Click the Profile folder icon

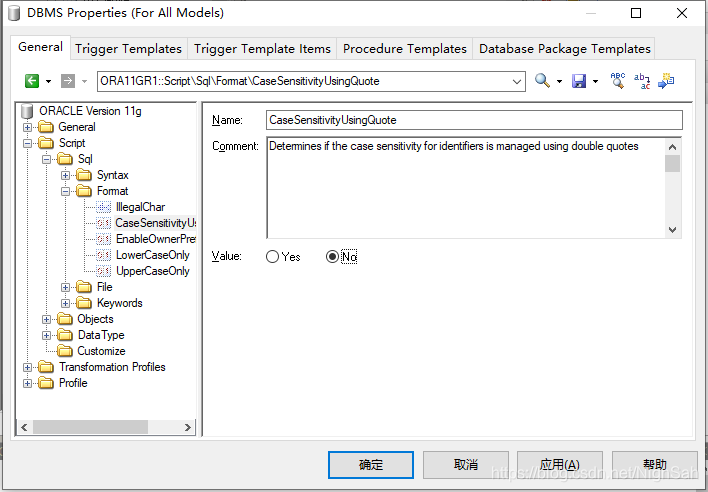(x=46, y=383)
